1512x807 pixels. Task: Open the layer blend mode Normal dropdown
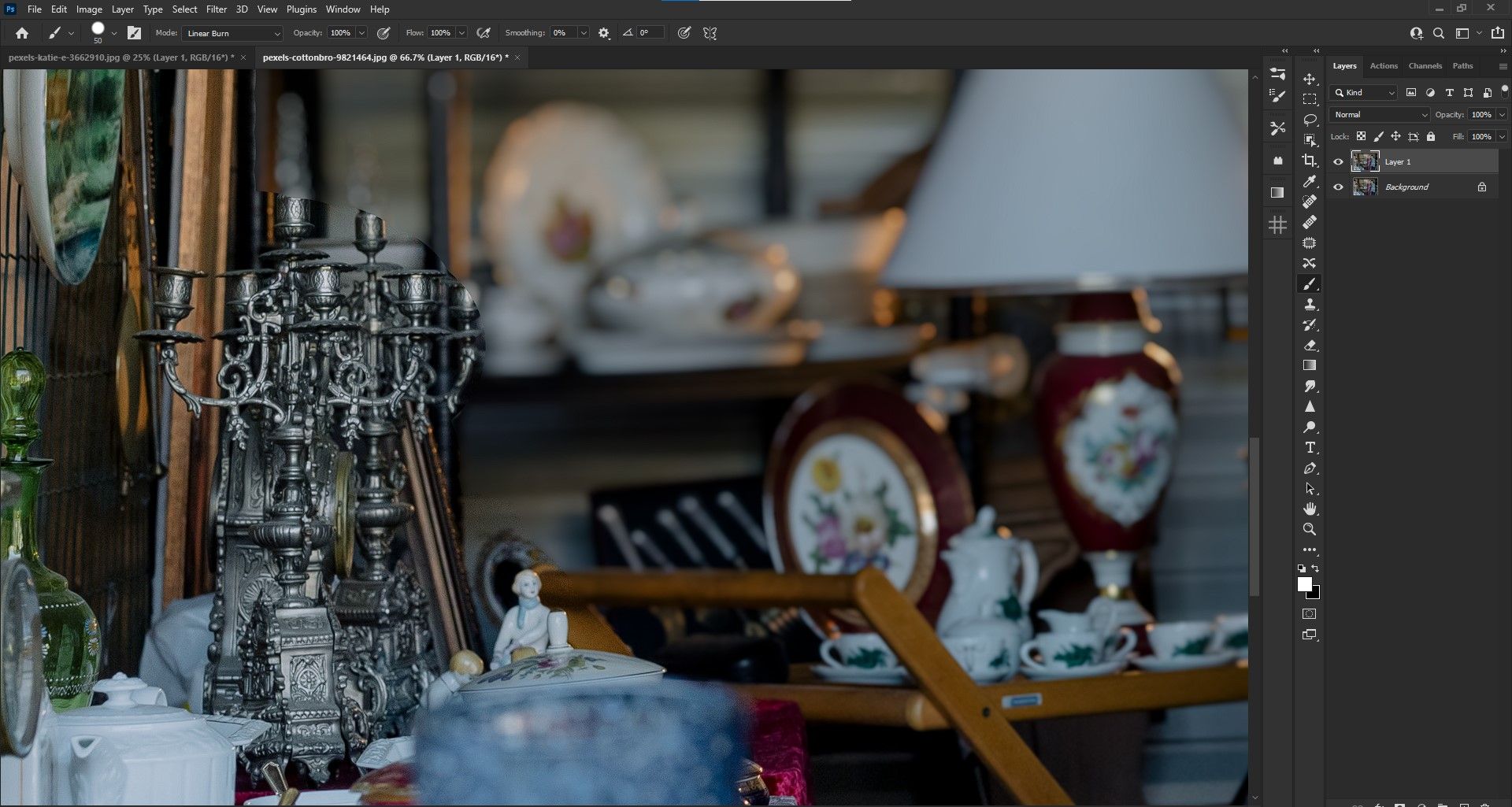1380,115
